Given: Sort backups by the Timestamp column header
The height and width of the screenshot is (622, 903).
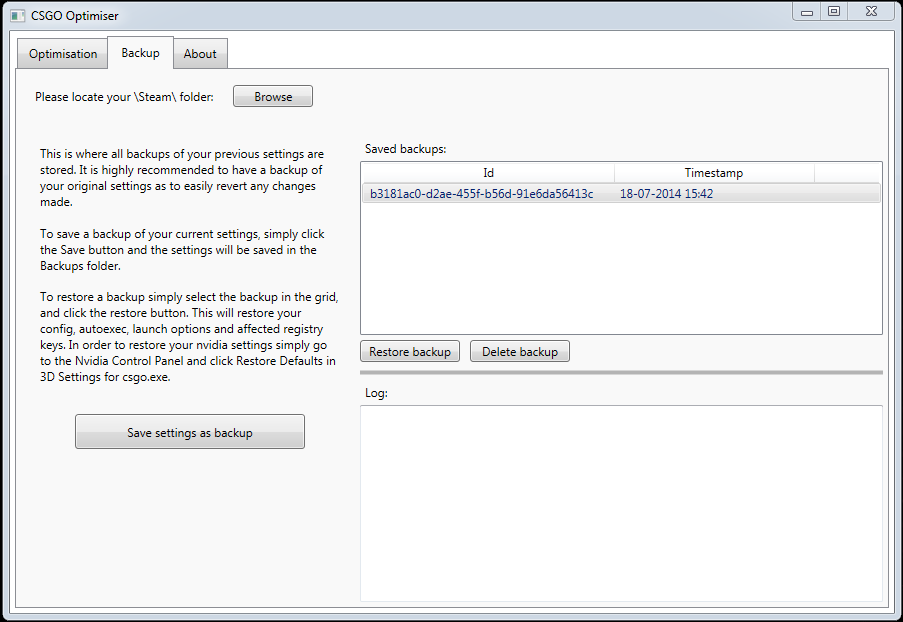Looking at the screenshot, I should click(714, 173).
